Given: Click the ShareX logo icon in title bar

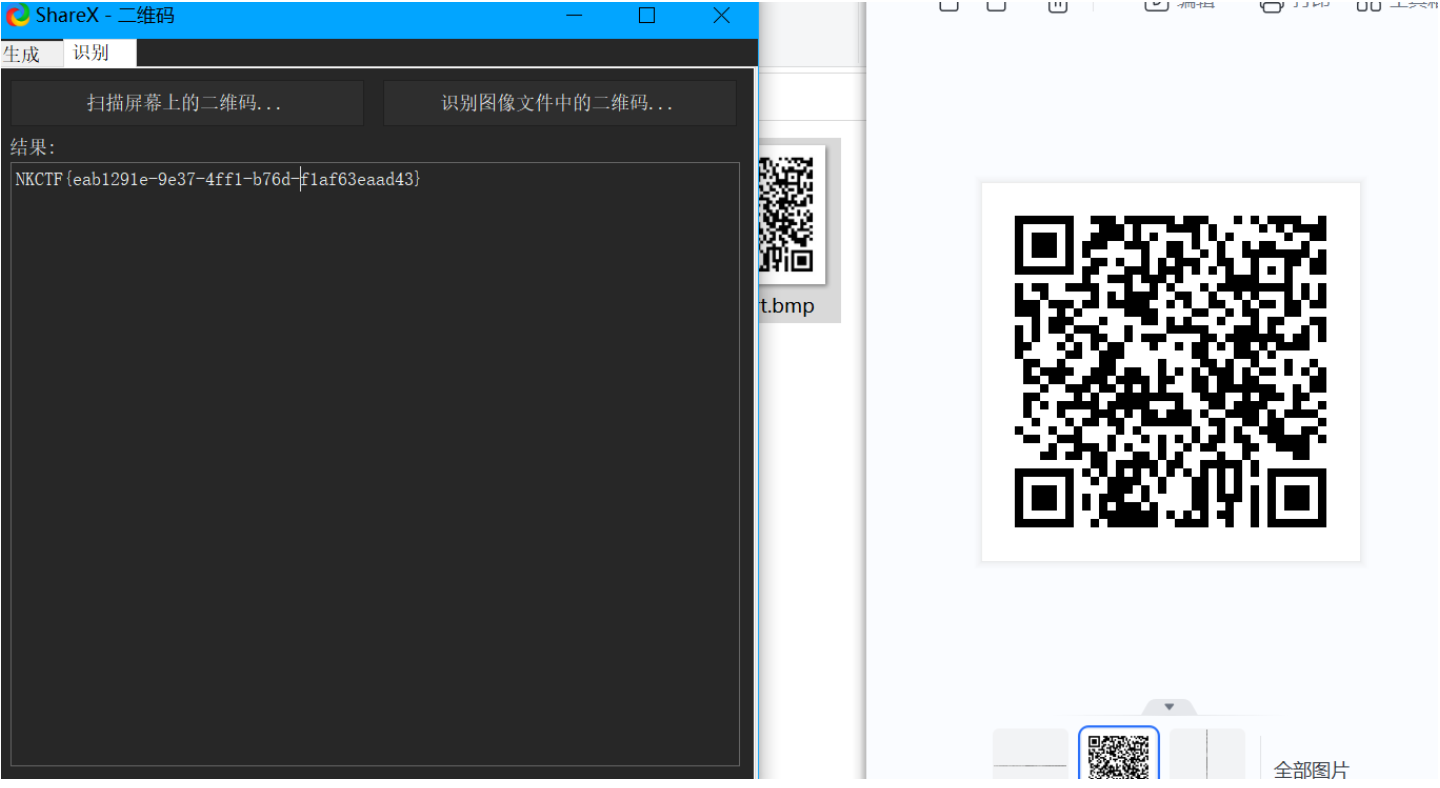Looking at the screenshot, I should click(x=18, y=16).
